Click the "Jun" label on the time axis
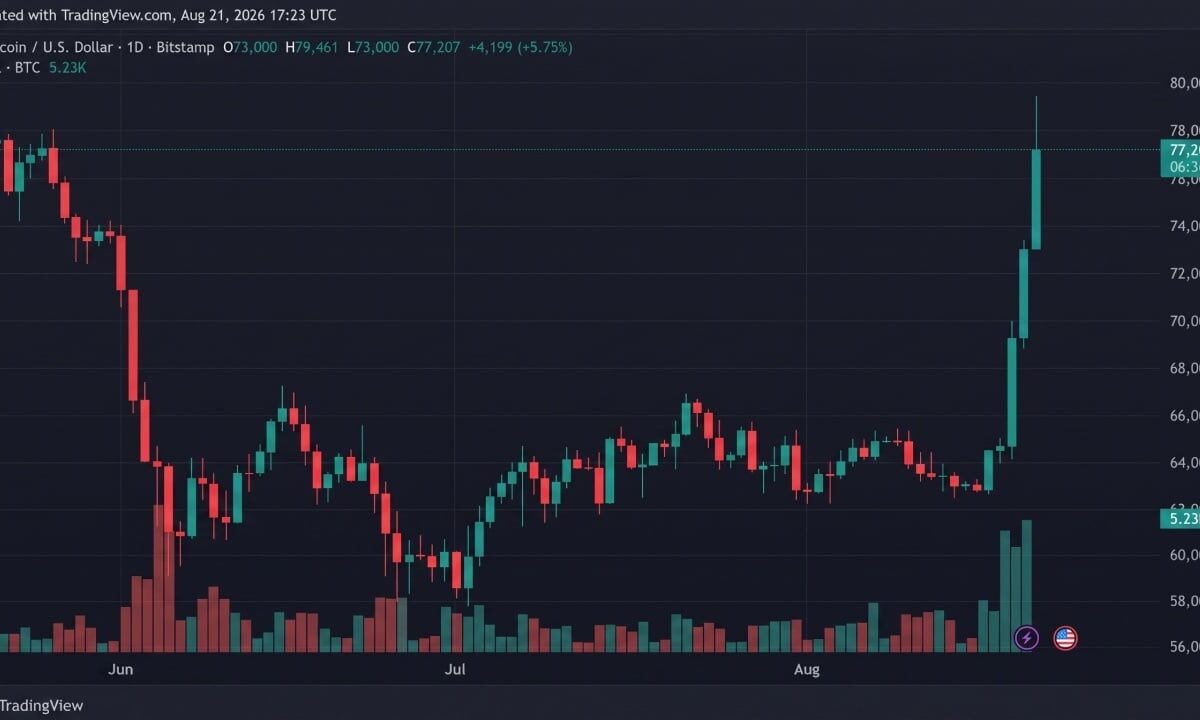Image resolution: width=1200 pixels, height=720 pixels. (121, 670)
